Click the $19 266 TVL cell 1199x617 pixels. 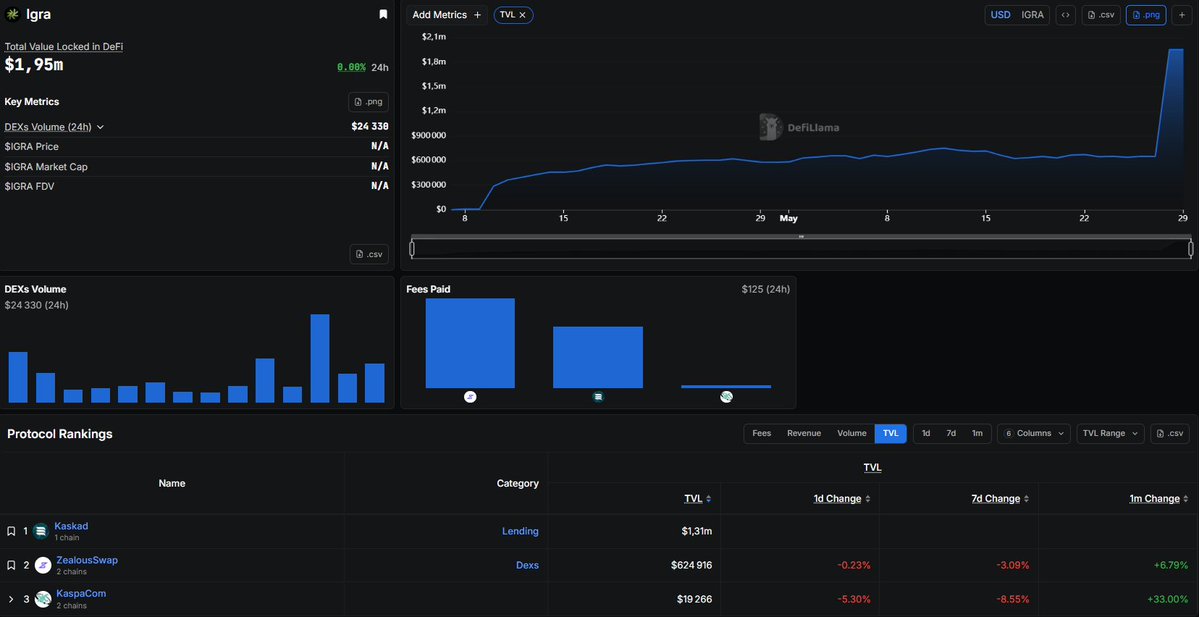click(x=694, y=599)
